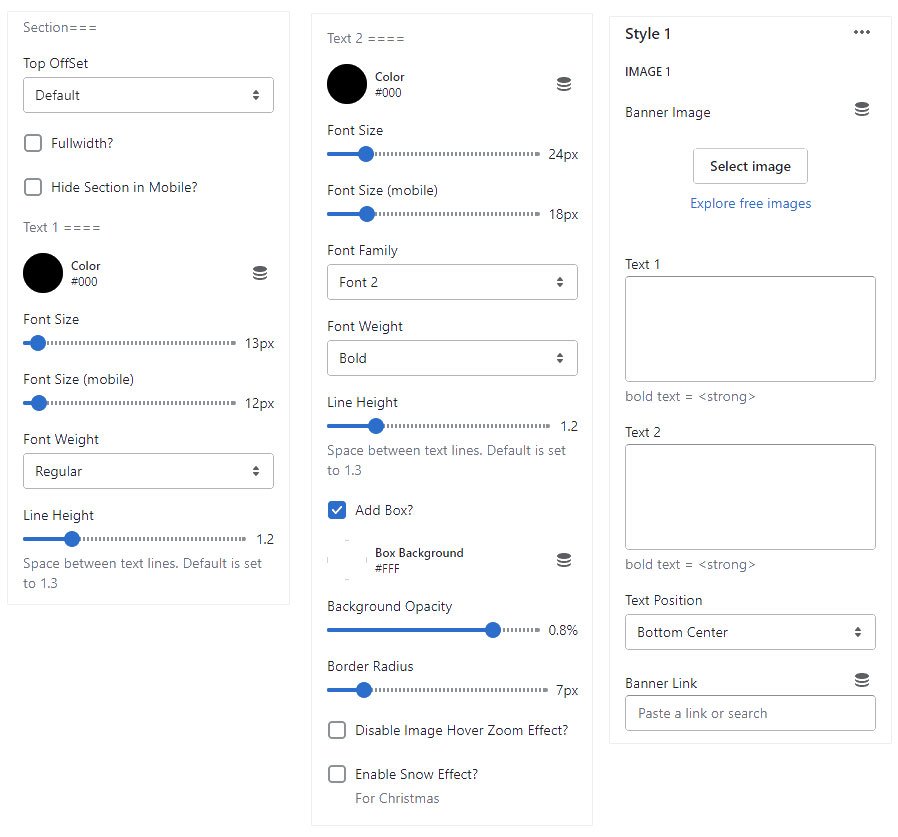Image resolution: width=898 pixels, height=837 pixels.
Task: Click dynamic source icon beside Text 1 Color
Action: click(260, 273)
